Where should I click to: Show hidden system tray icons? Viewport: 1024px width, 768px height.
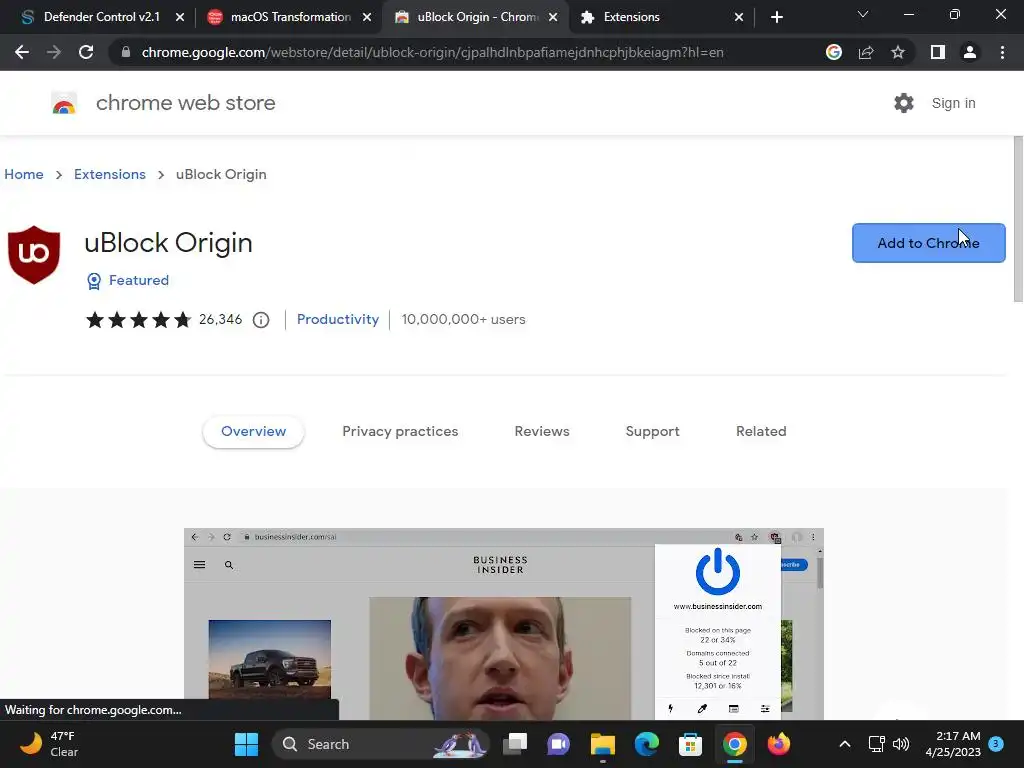coord(844,744)
